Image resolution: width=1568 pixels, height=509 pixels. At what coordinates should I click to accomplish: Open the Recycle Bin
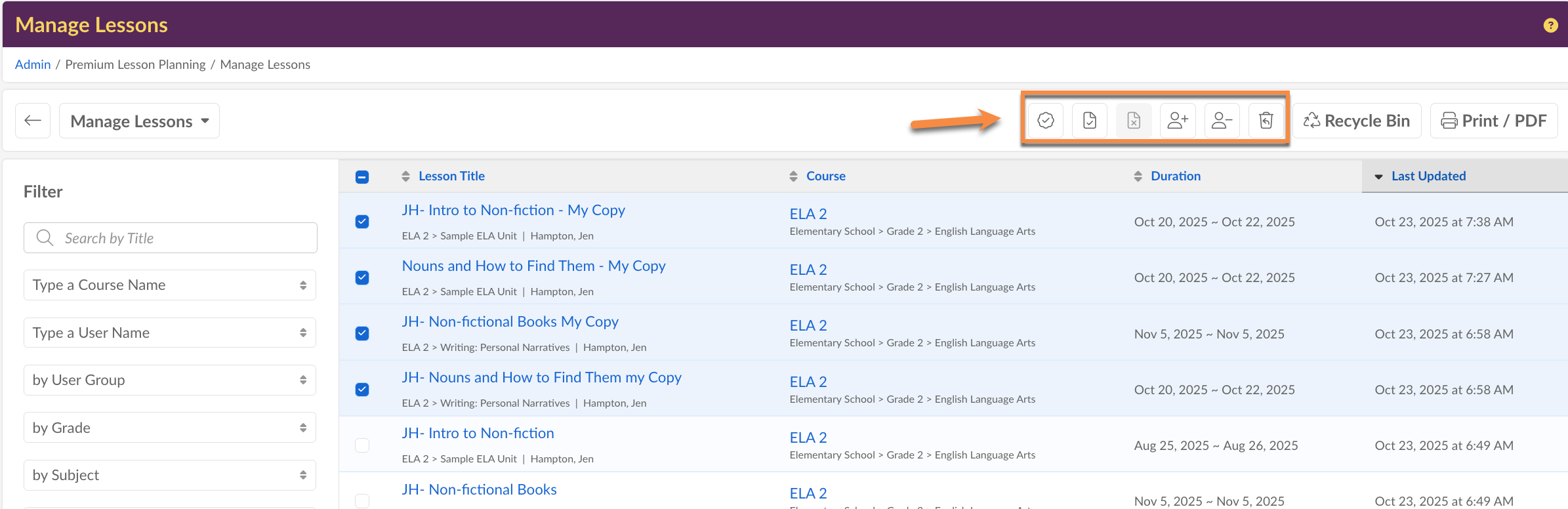pos(1356,121)
